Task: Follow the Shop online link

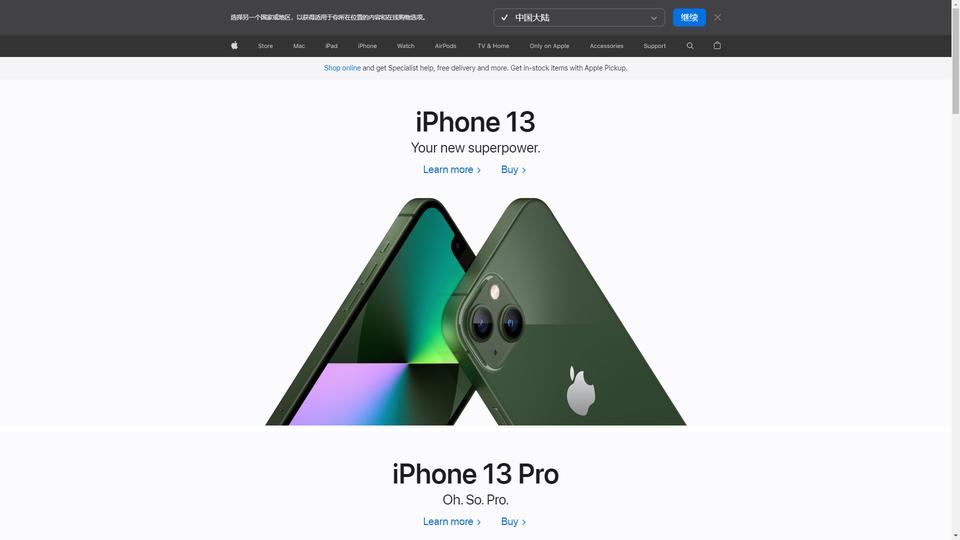Action: (342, 68)
